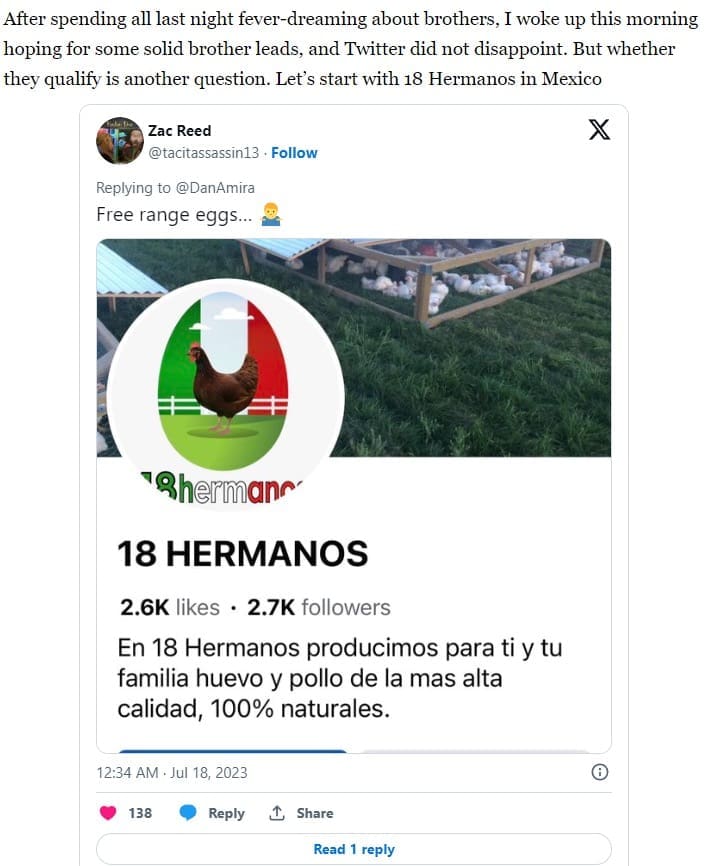Screen dimensions: 707x866
Task: Click the tweet timestamp Jul 18, 2023
Action: point(172,772)
